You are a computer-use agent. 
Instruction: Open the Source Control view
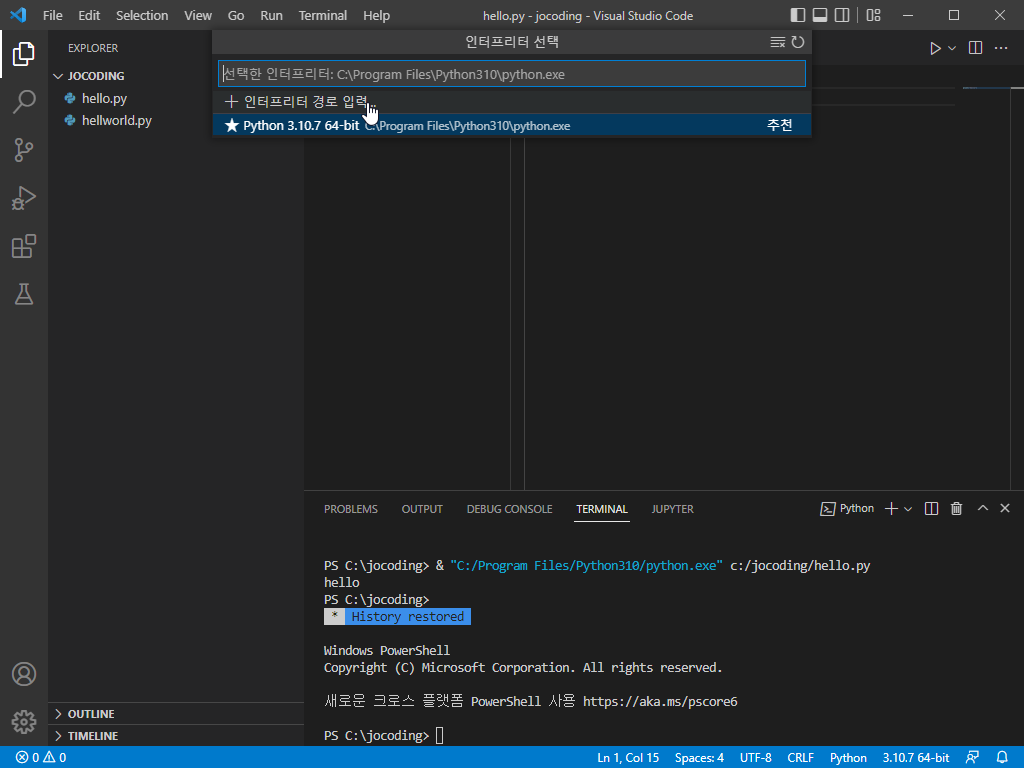pyautogui.click(x=24, y=150)
